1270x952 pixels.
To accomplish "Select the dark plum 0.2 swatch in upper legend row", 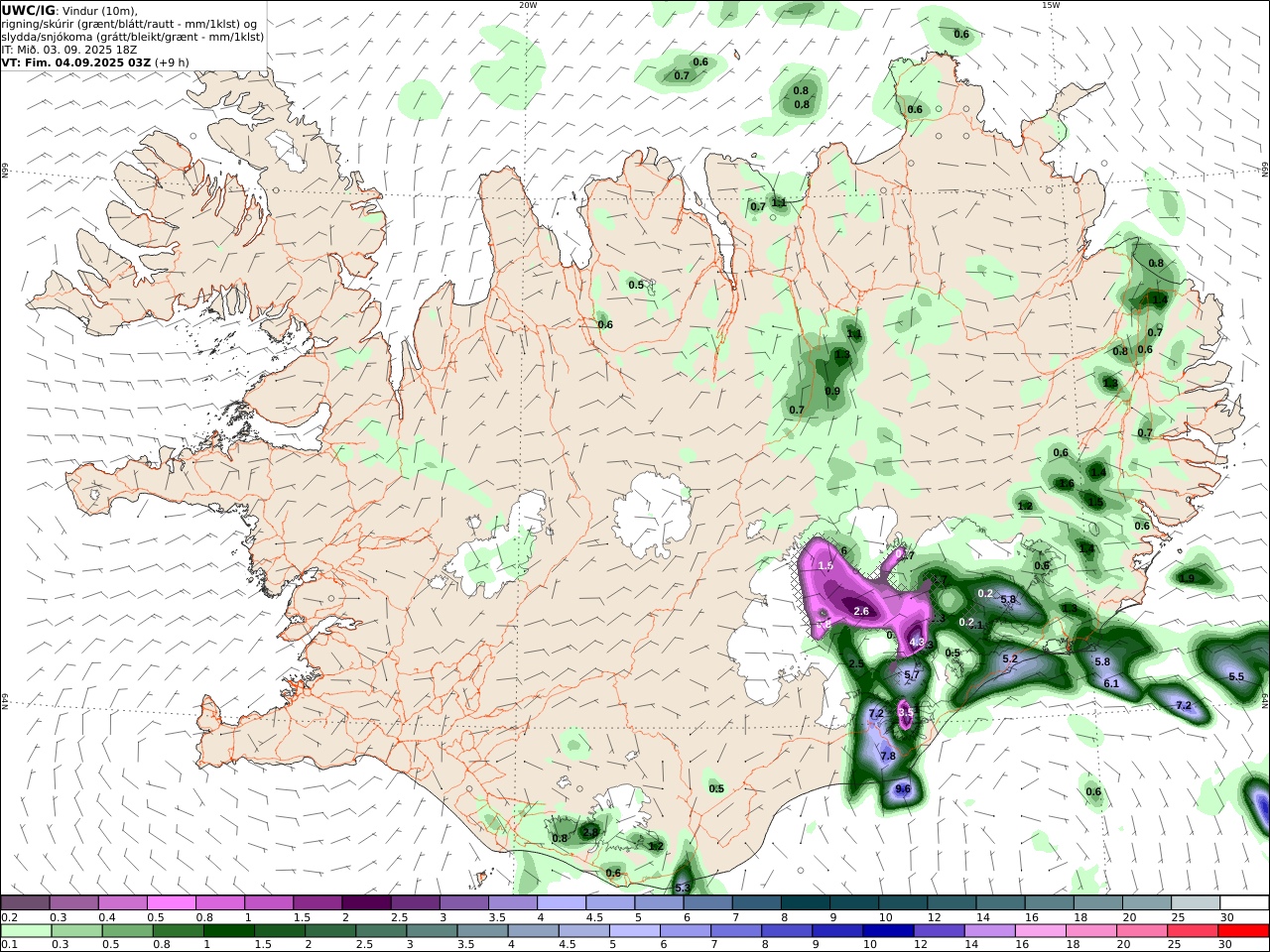I will click(x=25, y=902).
